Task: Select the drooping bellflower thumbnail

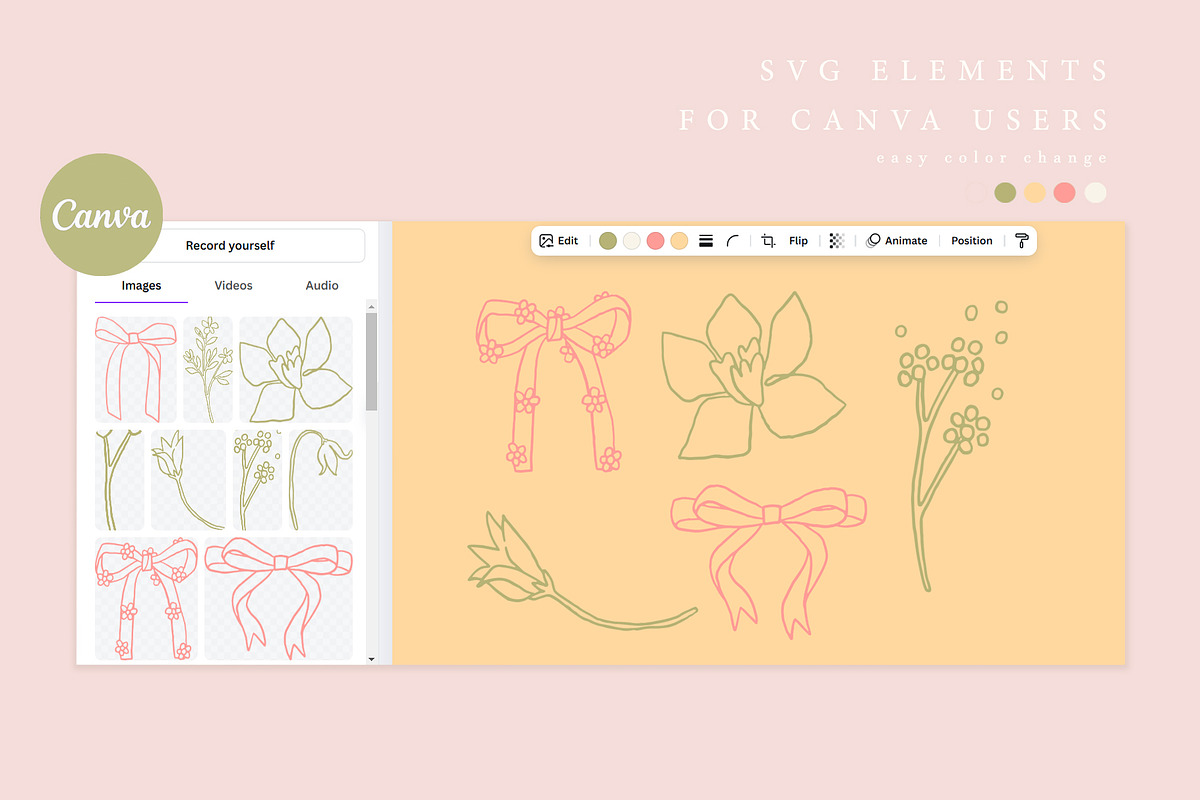Action: pyautogui.click(x=321, y=480)
